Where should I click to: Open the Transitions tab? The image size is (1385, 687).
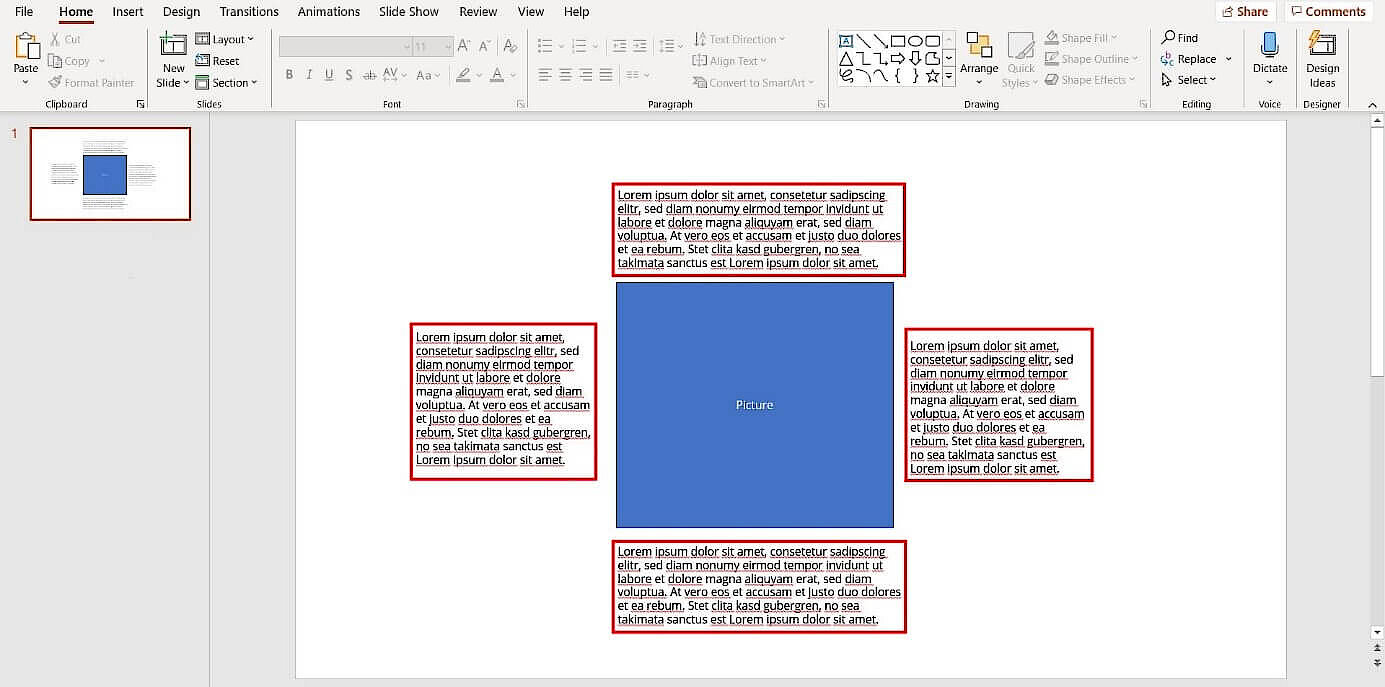point(249,12)
